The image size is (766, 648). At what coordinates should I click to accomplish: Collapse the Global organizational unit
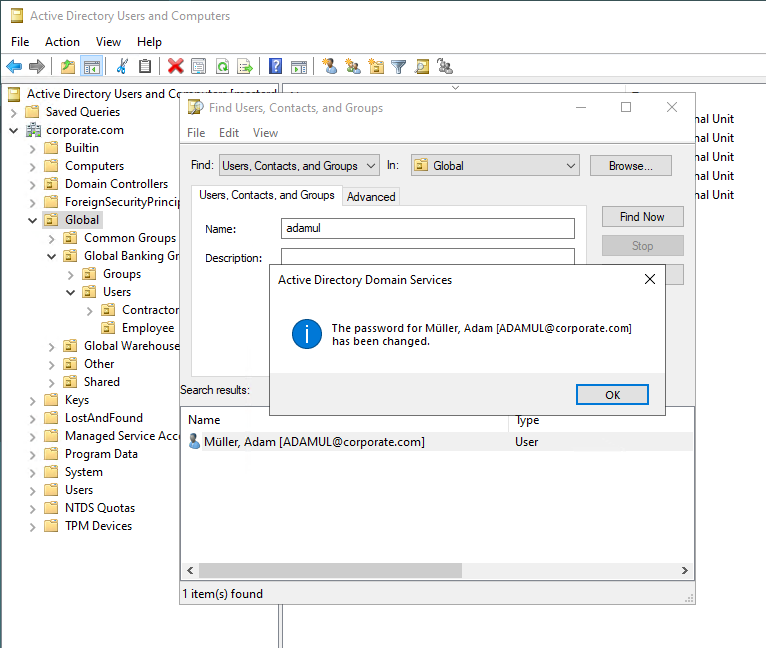(32, 220)
